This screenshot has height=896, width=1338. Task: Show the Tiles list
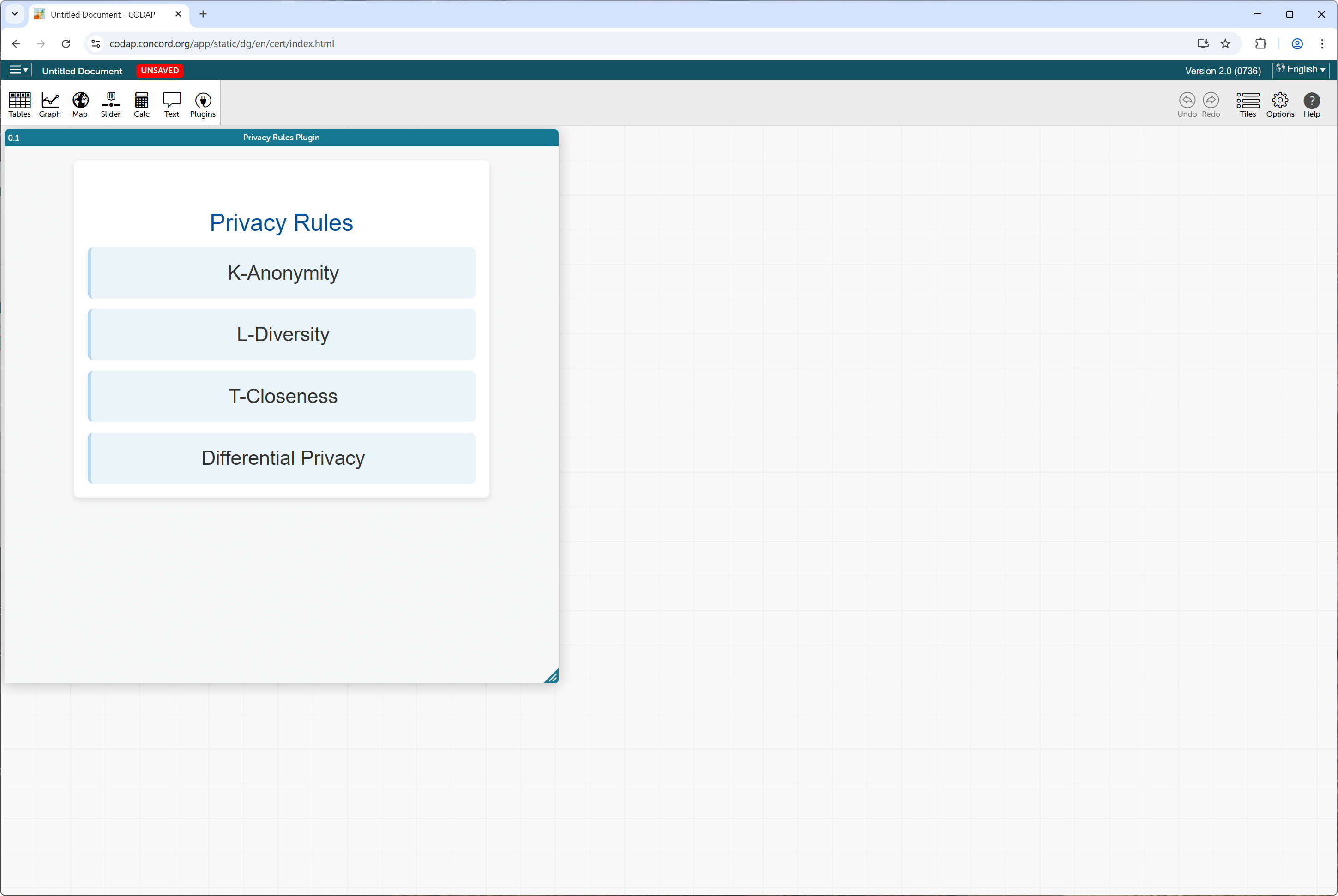coord(1248,105)
